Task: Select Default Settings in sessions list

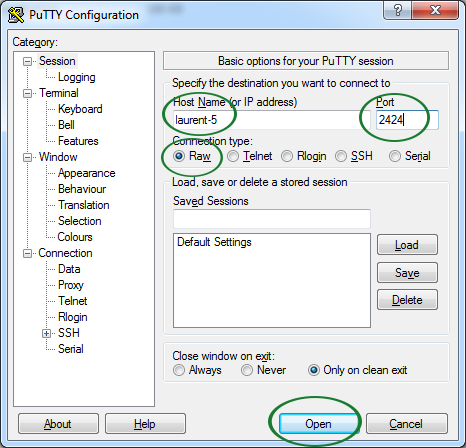Action: coord(214,242)
